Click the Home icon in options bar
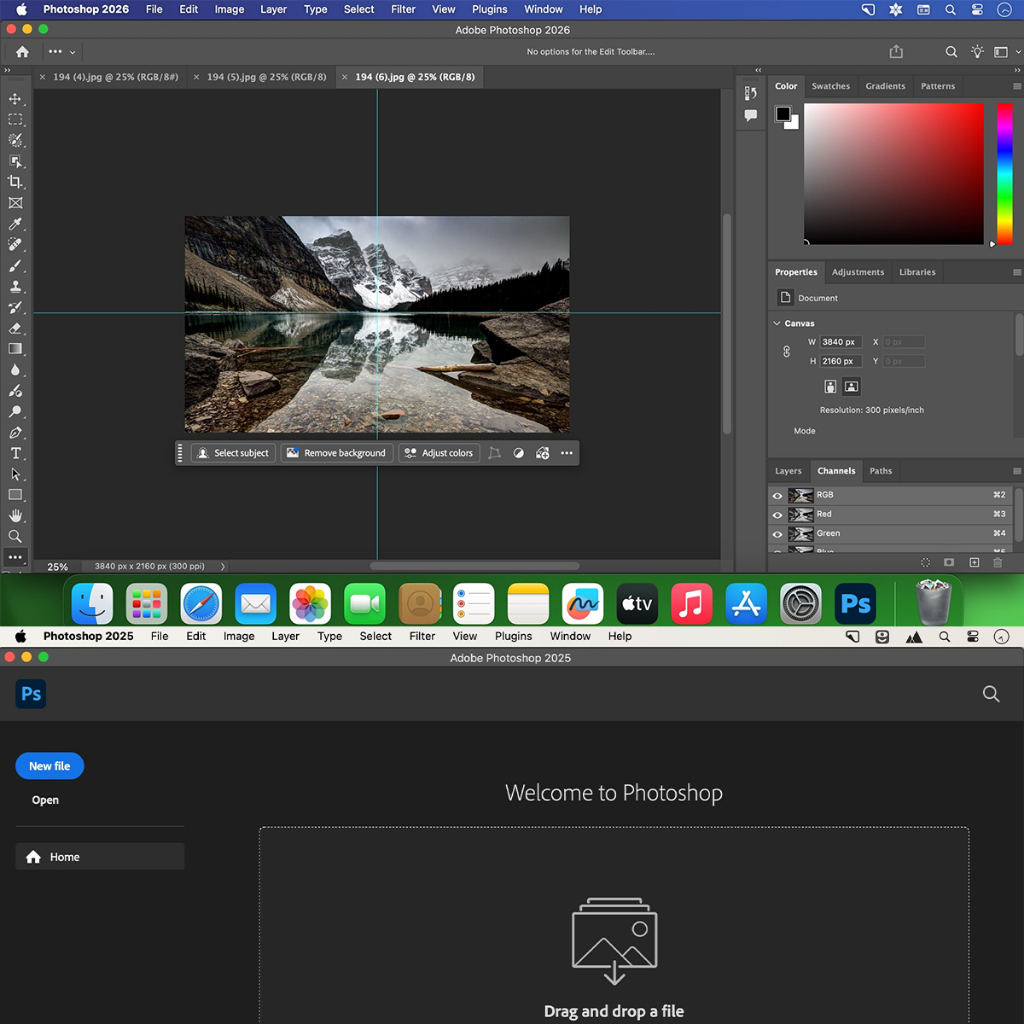 coord(22,52)
